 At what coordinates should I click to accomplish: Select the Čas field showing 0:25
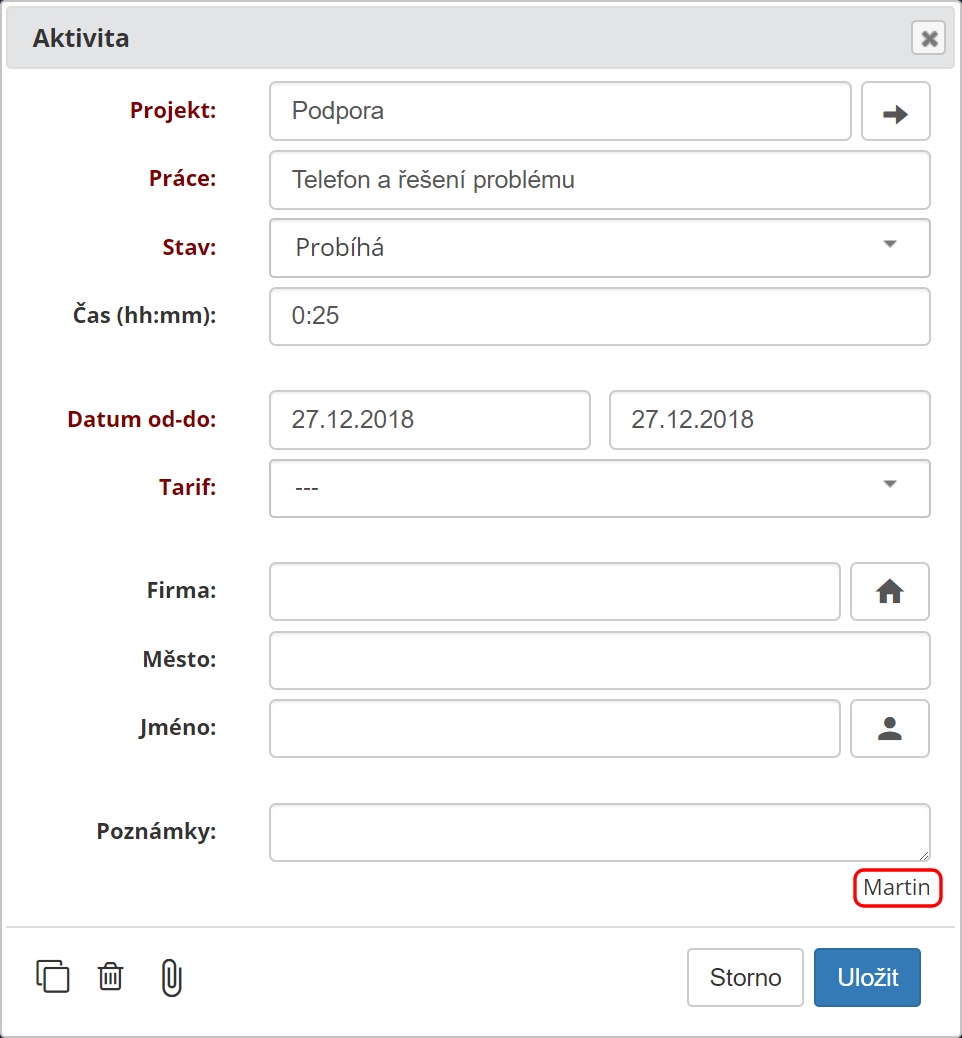pos(599,316)
